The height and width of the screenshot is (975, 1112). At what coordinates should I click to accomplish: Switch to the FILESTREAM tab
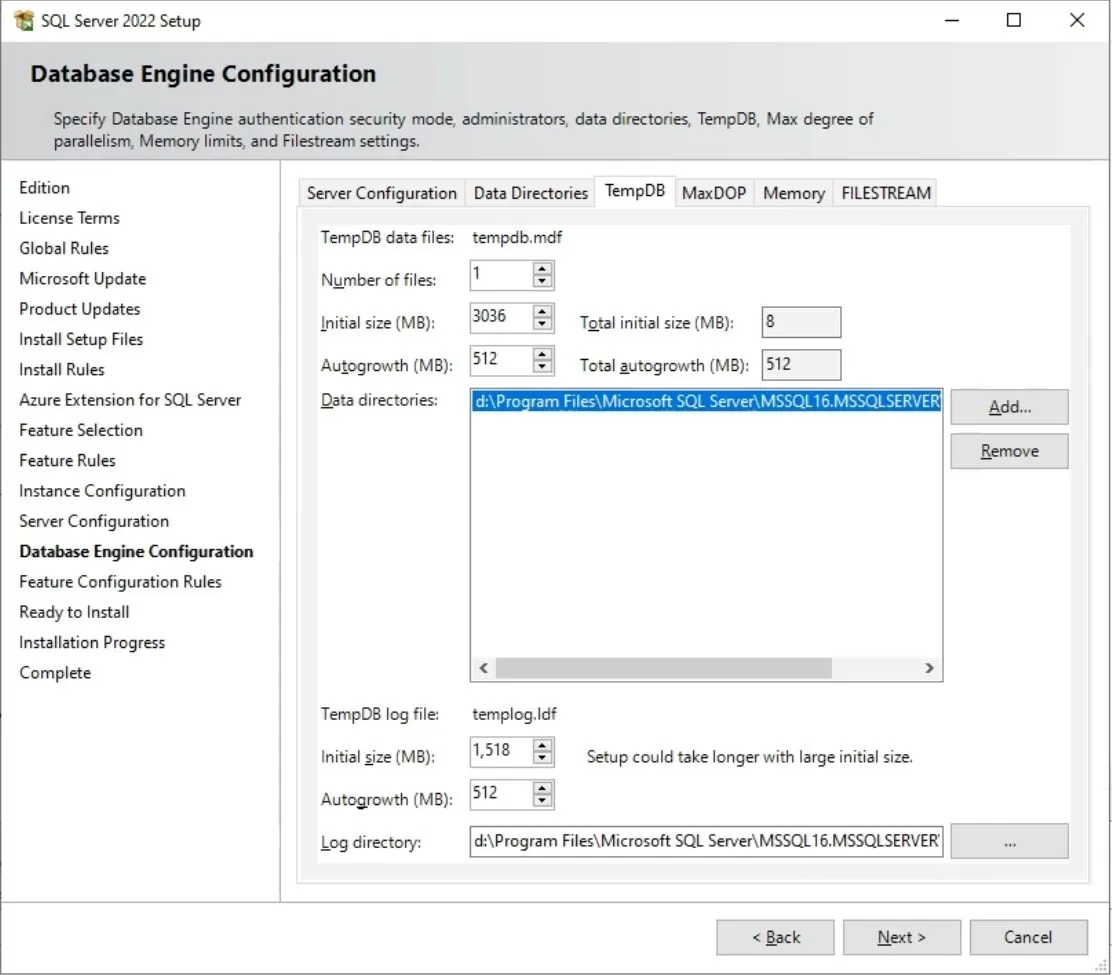point(886,193)
